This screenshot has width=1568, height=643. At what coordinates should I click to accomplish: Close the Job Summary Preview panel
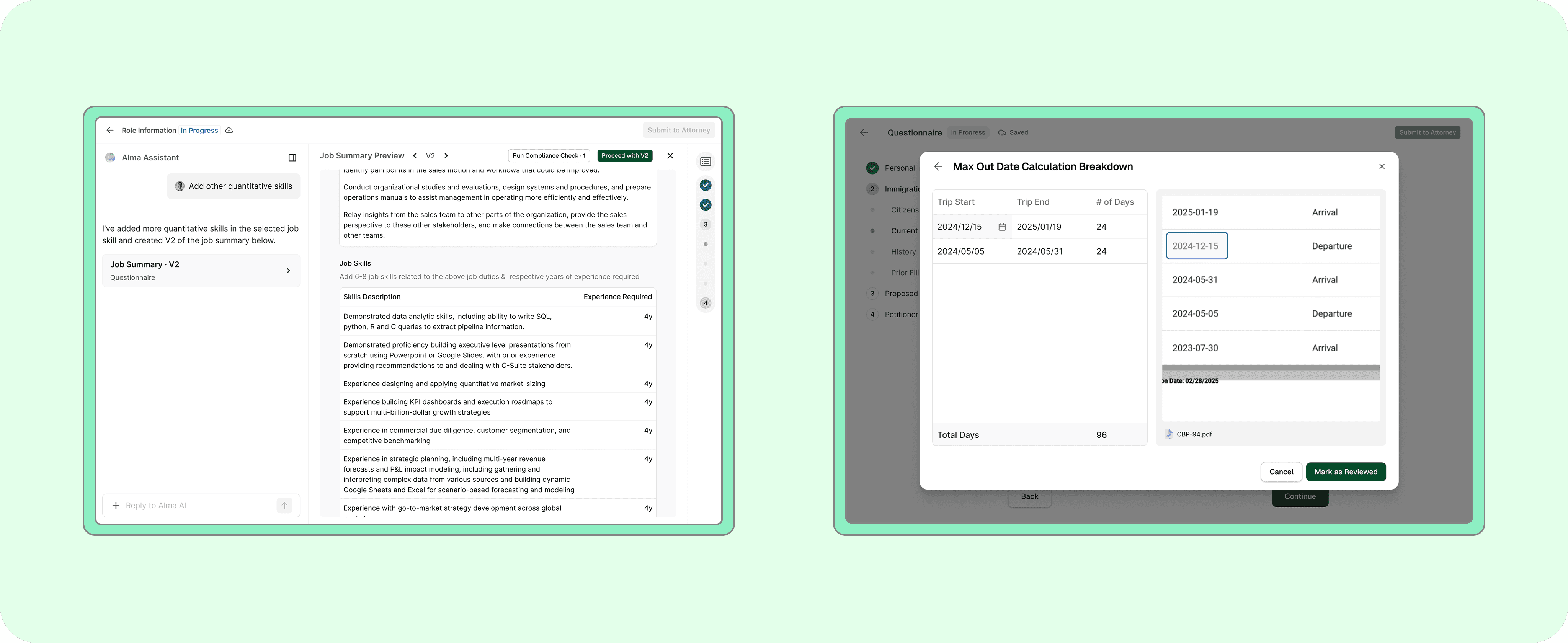[x=670, y=156]
